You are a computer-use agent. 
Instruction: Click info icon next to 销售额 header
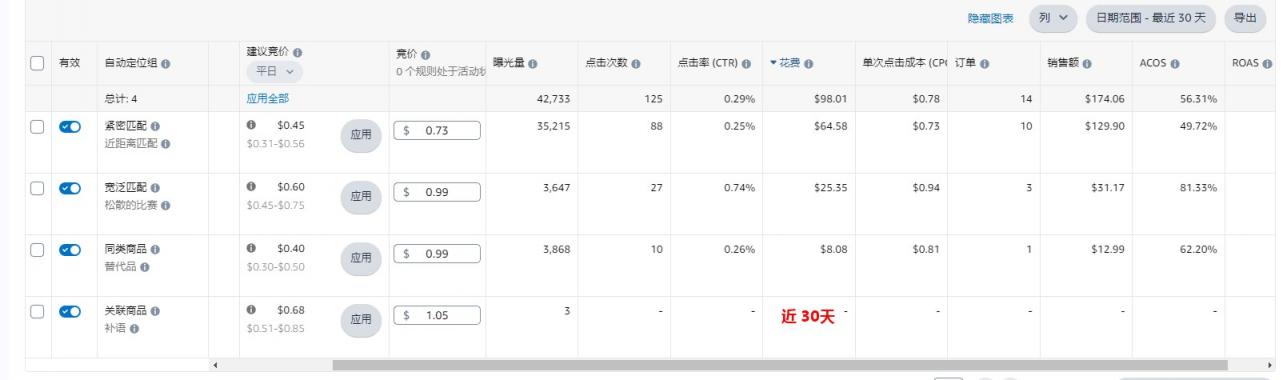pyautogui.click(x=1084, y=64)
